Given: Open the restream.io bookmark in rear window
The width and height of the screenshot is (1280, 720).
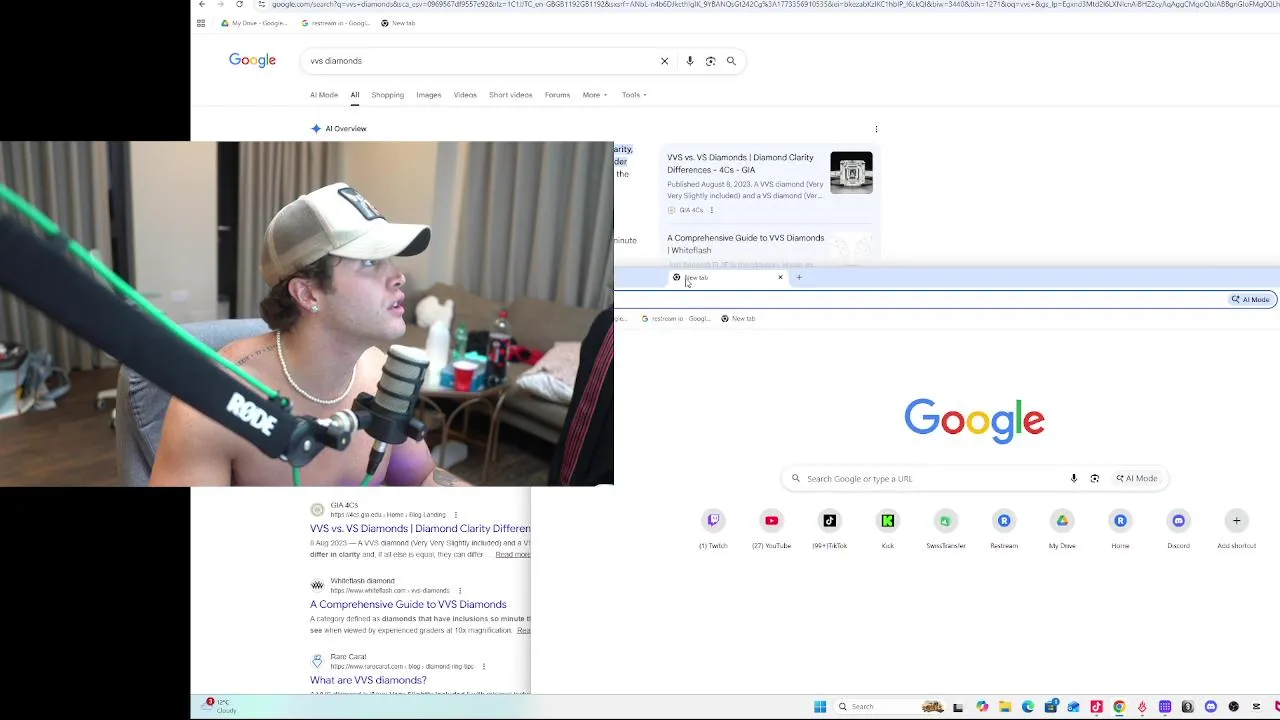Looking at the screenshot, I should [336, 23].
